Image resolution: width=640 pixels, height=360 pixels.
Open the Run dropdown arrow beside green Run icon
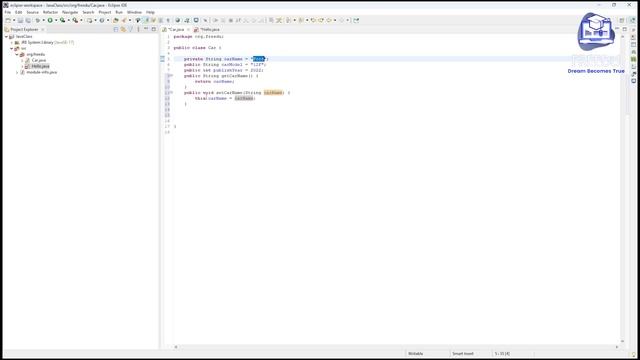(56, 20)
